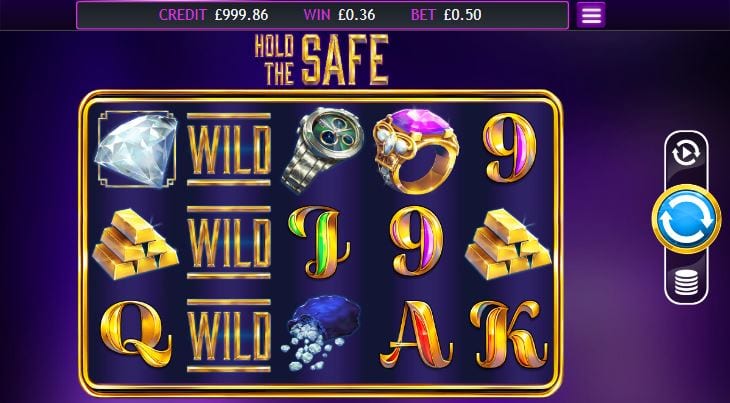The width and height of the screenshot is (730, 403).
Task: Open the autoplay spin control
Action: click(686, 153)
